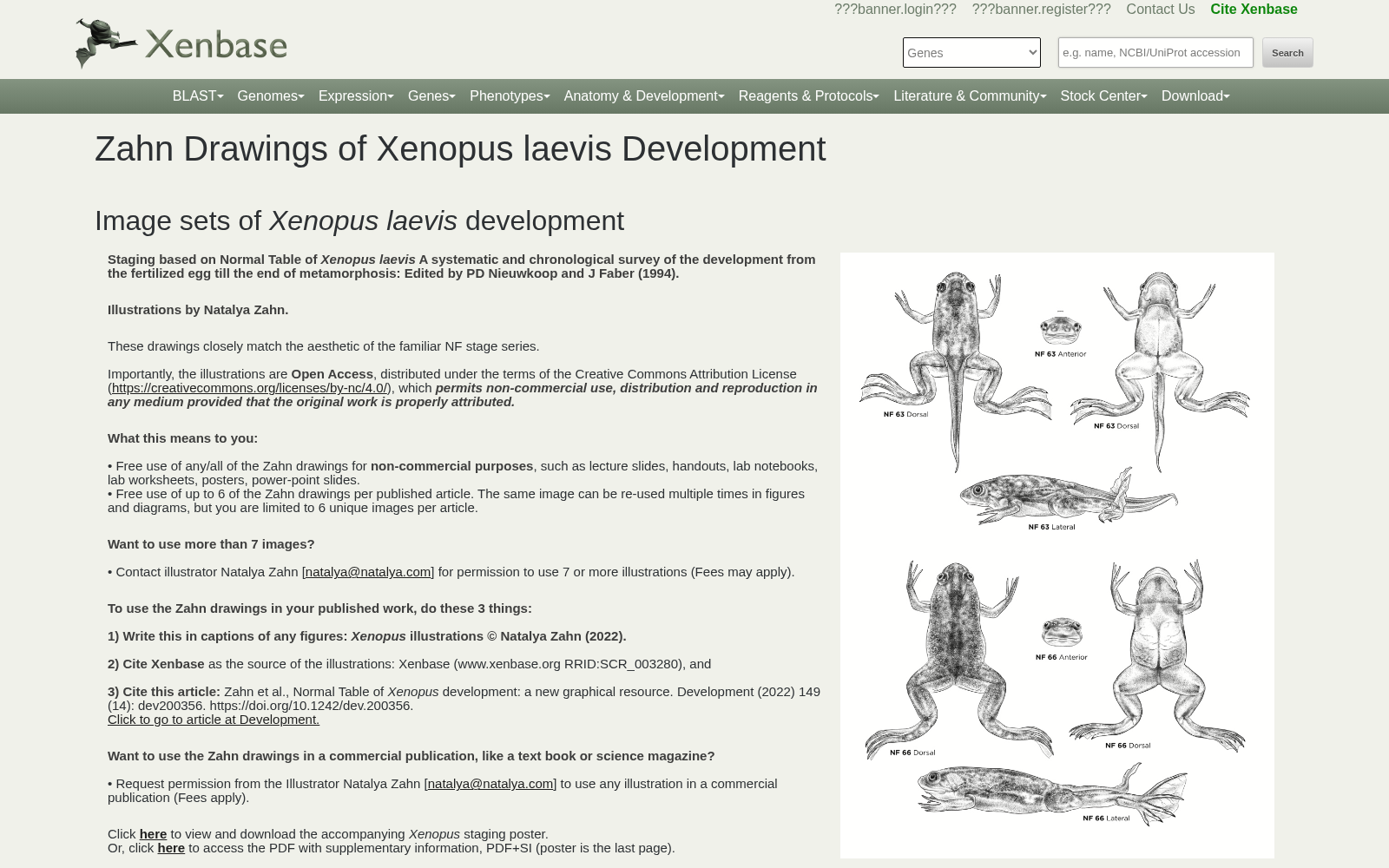
Task: Click 'Illustrations by Natalya Zahn.' text
Action: [198, 309]
